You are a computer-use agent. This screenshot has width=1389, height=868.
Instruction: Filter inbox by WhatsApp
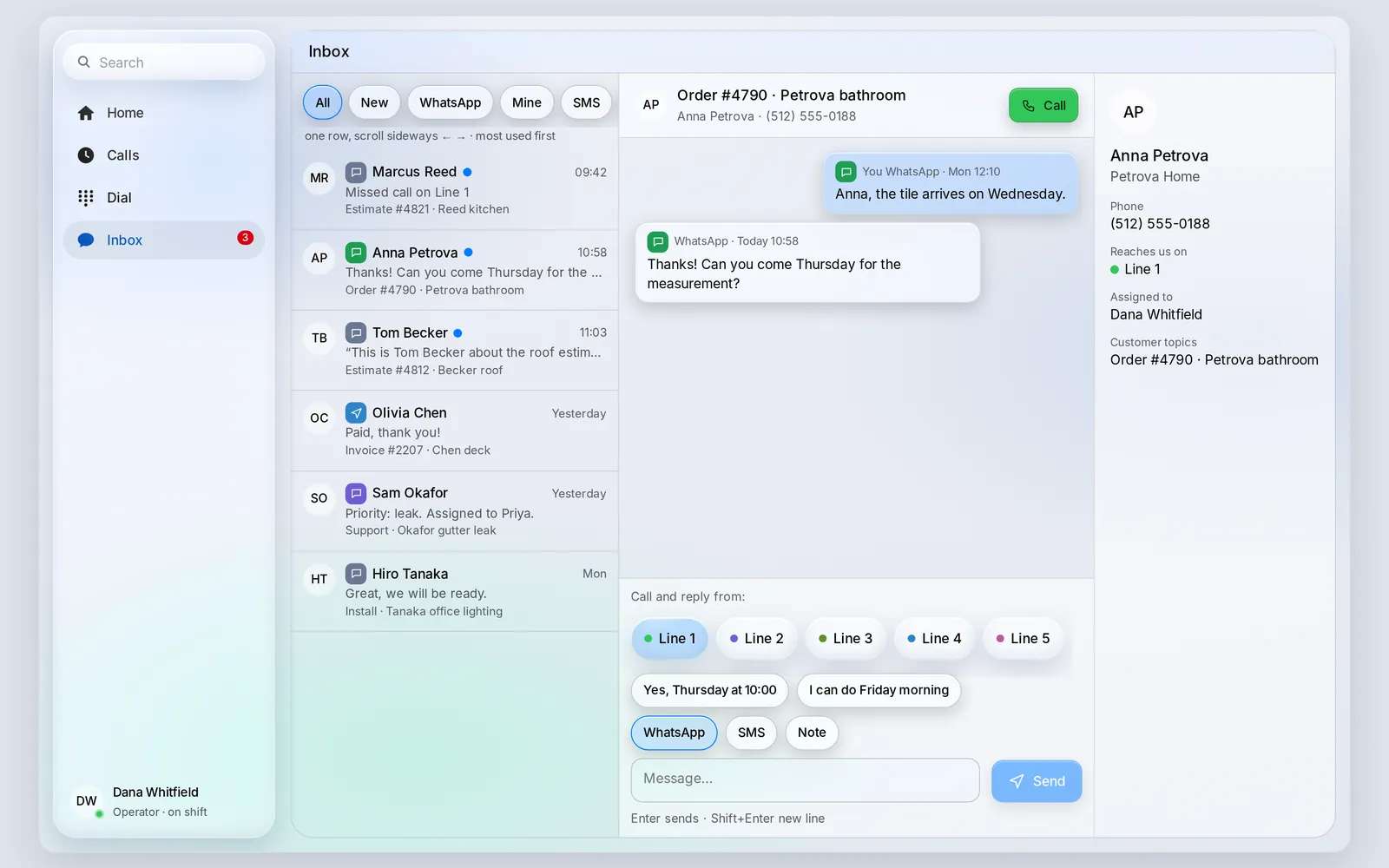(x=451, y=102)
